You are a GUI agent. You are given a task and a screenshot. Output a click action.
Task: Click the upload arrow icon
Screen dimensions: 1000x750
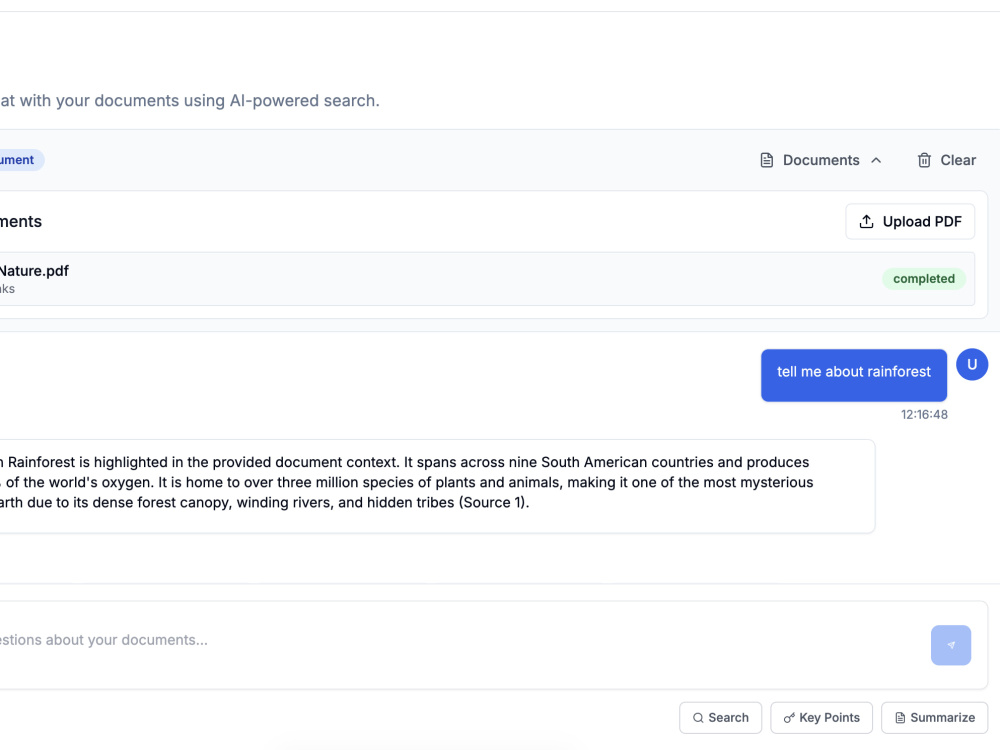[866, 221]
